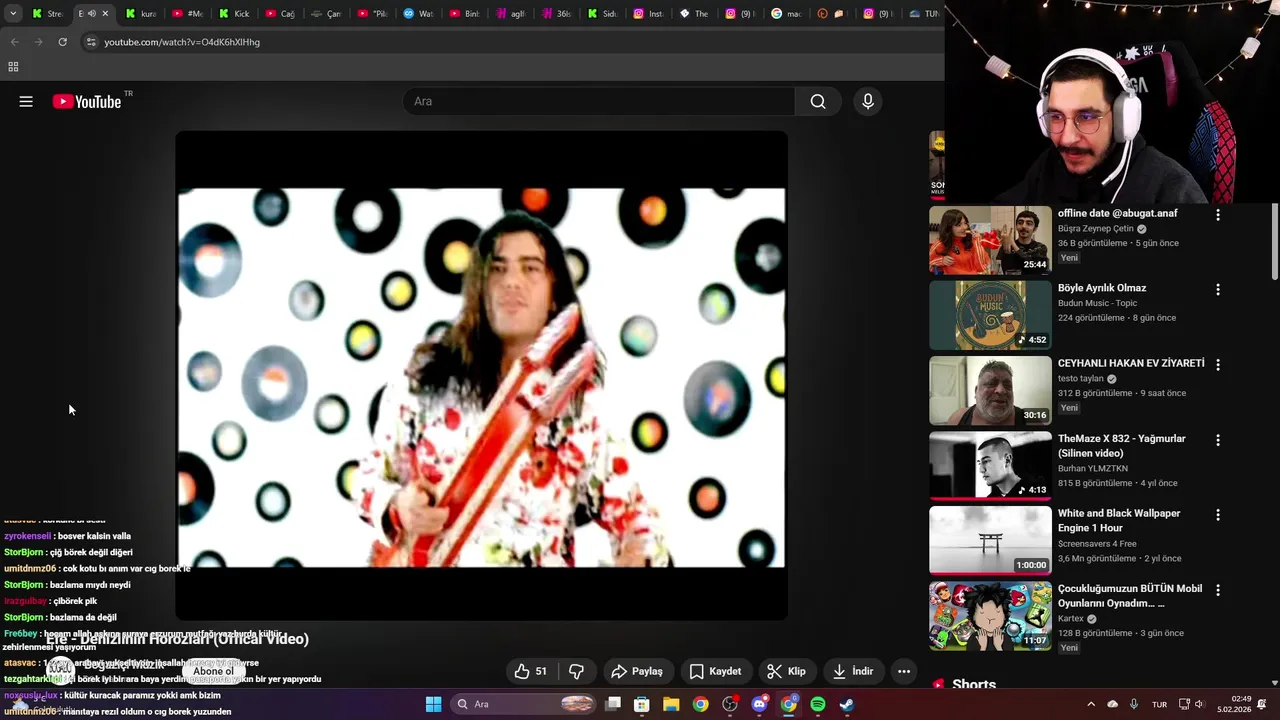Focus the YouTube 'Ara' search box
Viewport: 1280px width, 720px height.
599,101
